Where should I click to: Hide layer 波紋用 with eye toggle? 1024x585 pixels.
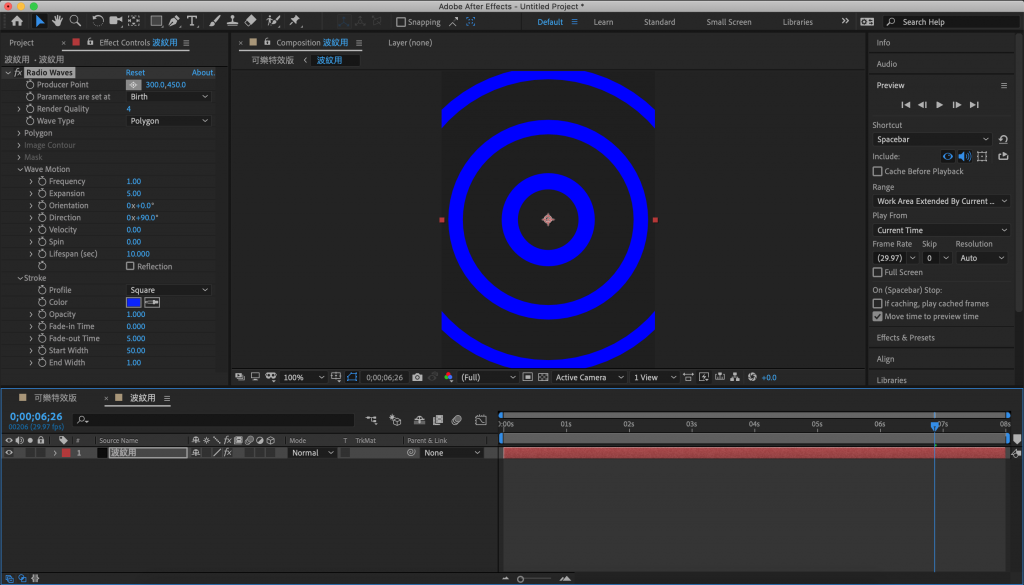8,452
